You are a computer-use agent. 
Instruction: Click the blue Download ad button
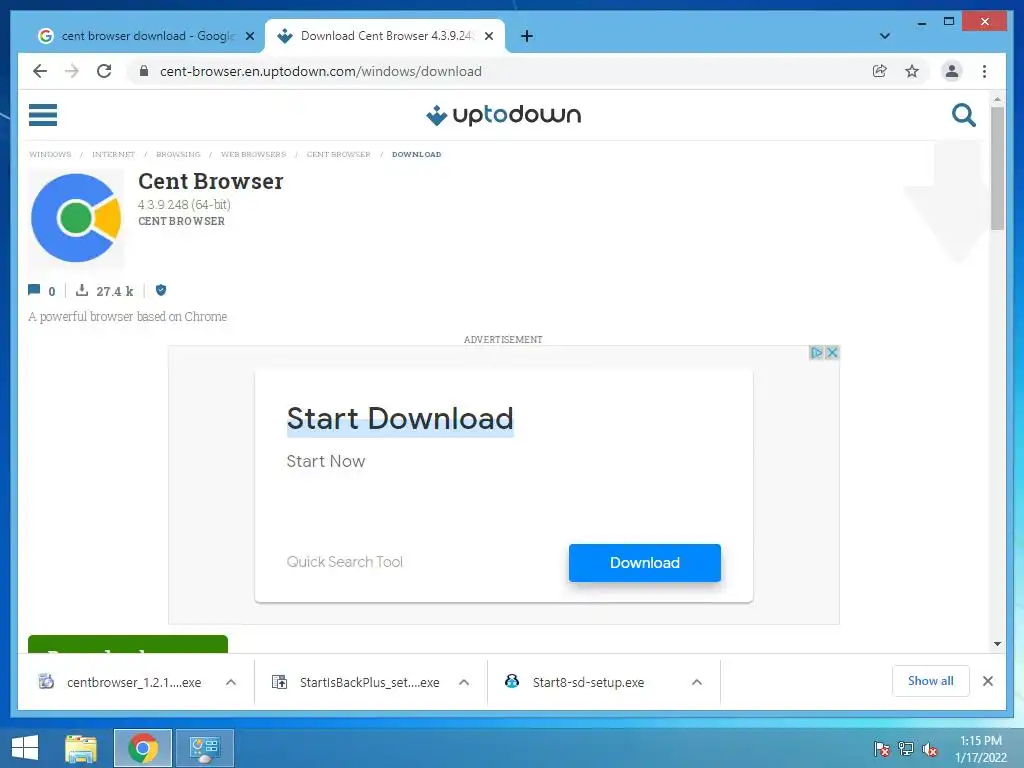645,563
